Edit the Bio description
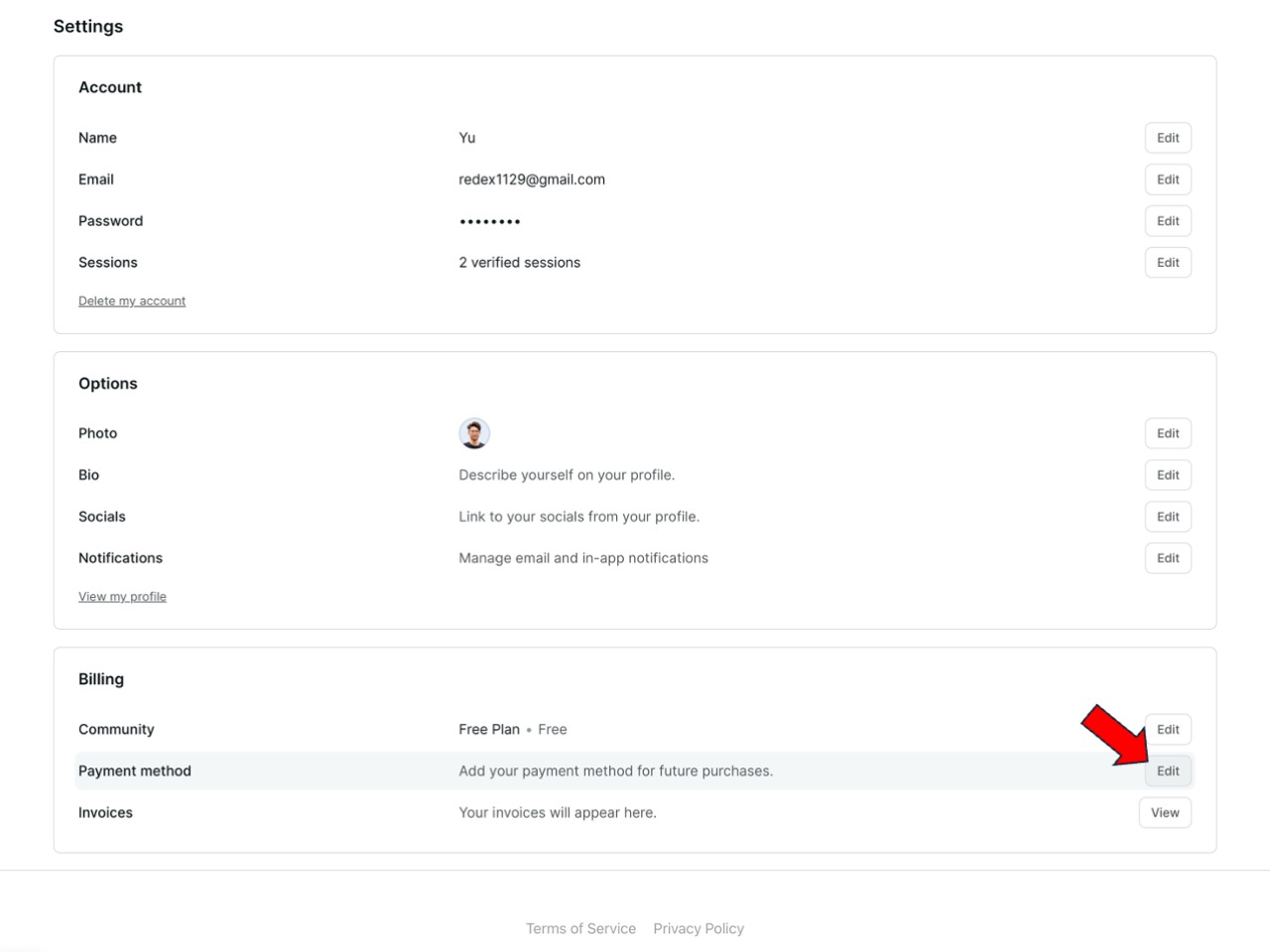The height and width of the screenshot is (952, 1270). [x=1168, y=475]
